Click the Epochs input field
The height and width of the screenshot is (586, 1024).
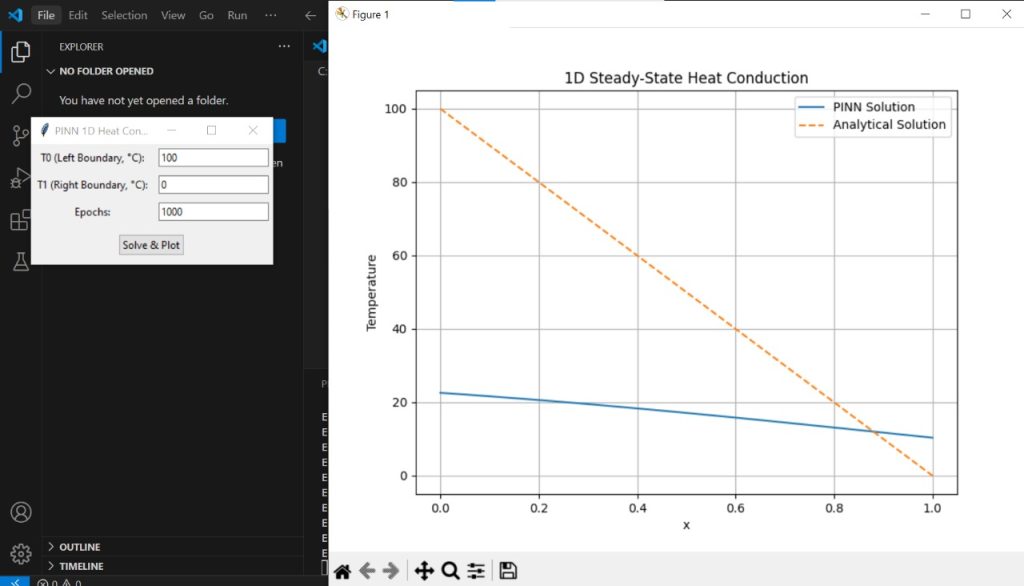[x=213, y=212]
